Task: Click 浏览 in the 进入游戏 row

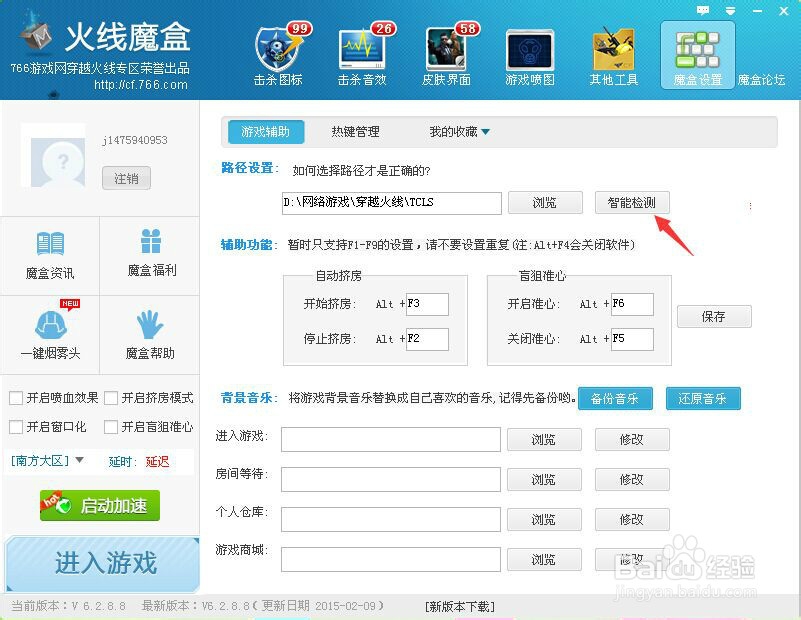Action: pyautogui.click(x=544, y=439)
